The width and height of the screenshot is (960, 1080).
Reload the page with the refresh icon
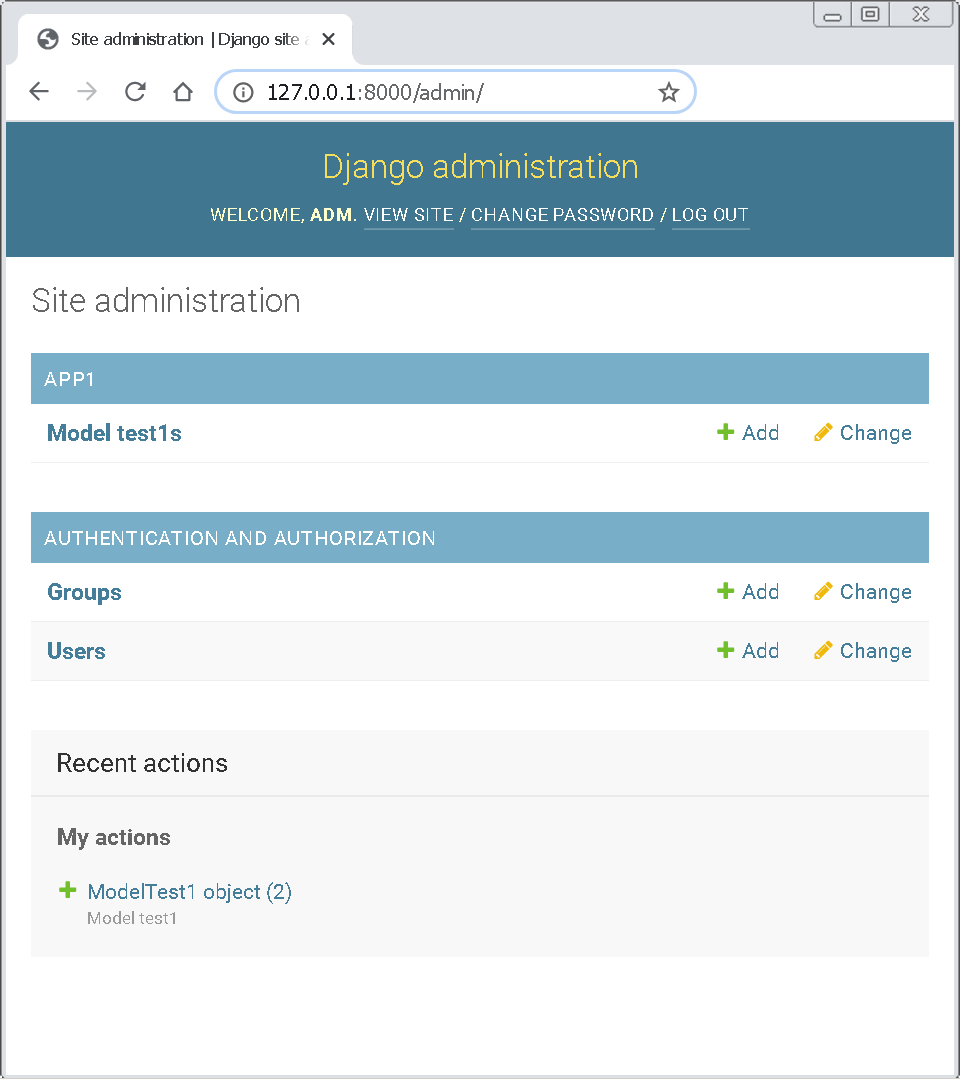coord(135,91)
